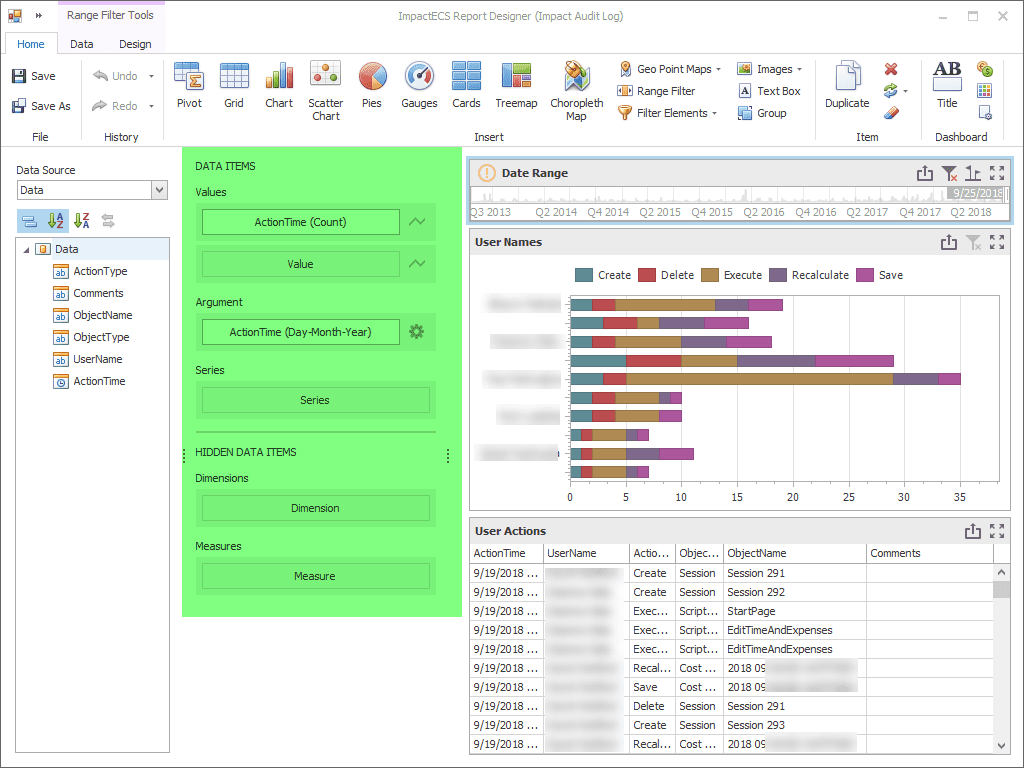1024x768 pixels.
Task: Click the Date Range timeline selector
Action: tap(739, 203)
